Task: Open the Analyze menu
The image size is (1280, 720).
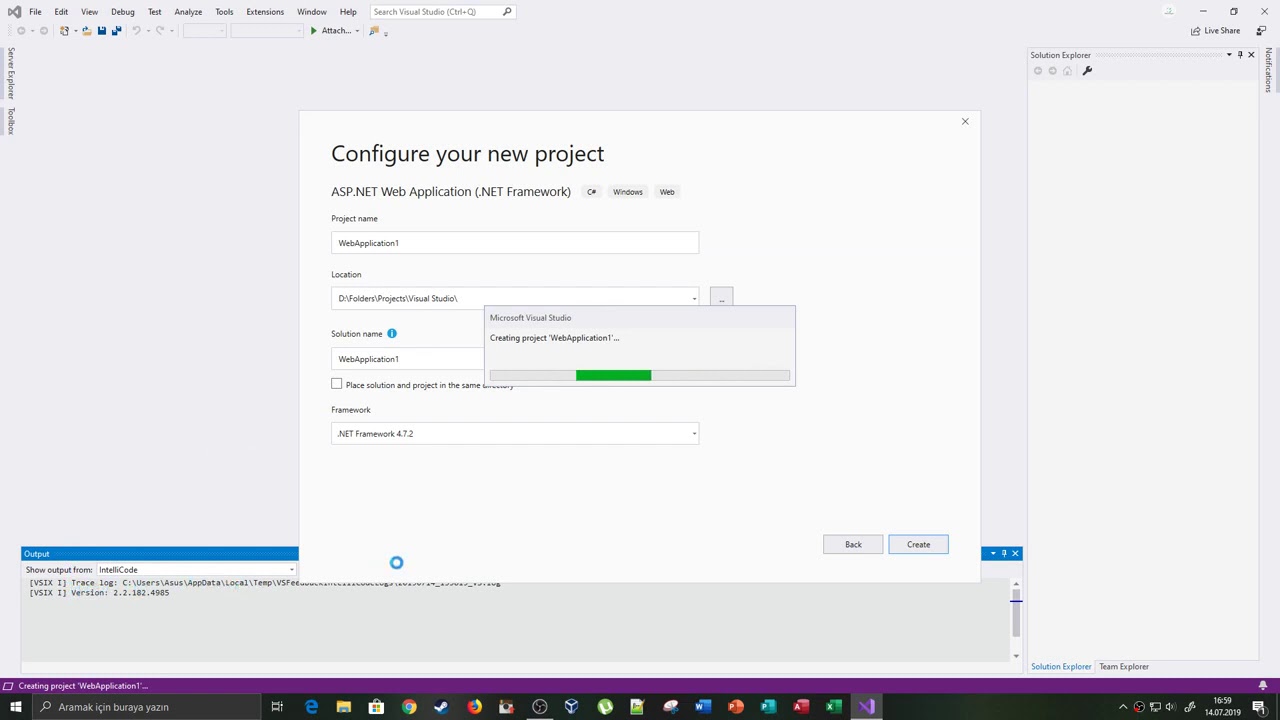Action: click(188, 12)
